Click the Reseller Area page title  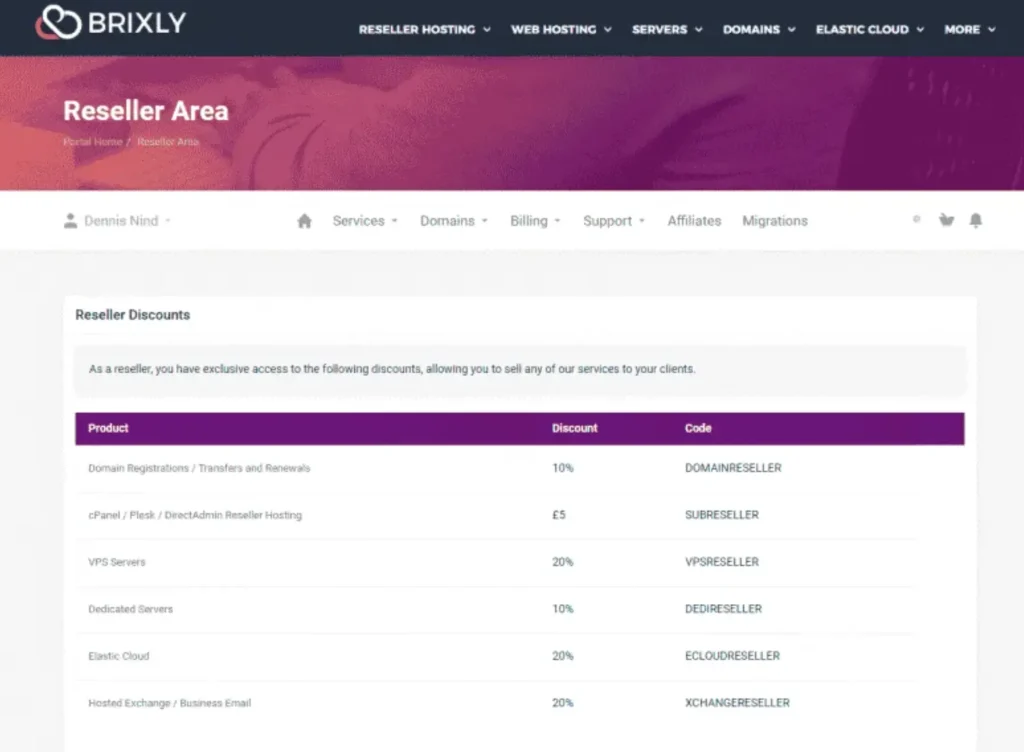click(146, 111)
